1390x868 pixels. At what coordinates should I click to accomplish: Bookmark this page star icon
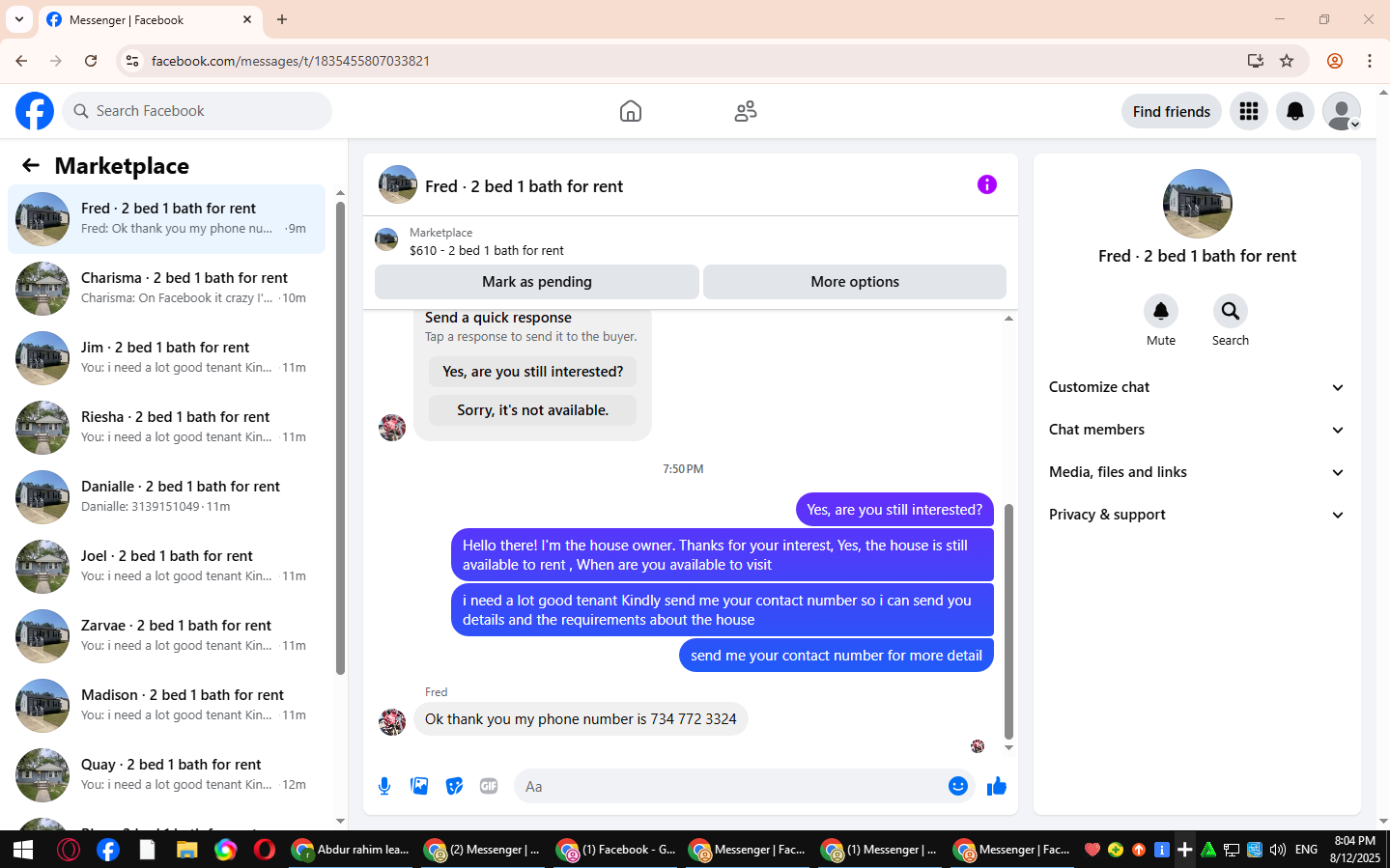[x=1287, y=61]
